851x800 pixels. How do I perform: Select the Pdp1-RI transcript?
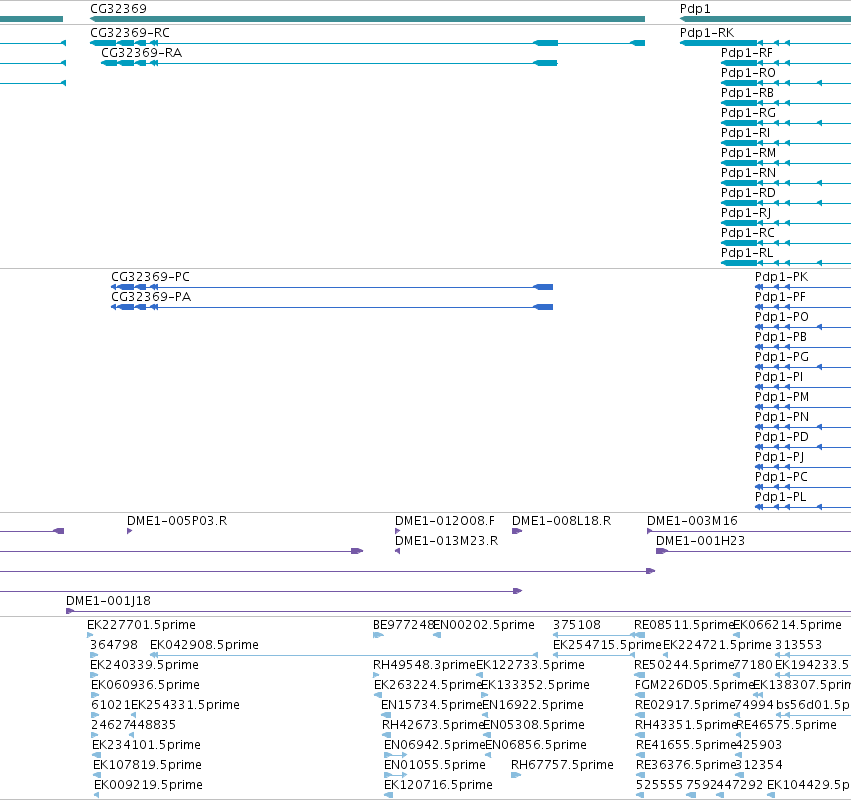click(786, 143)
